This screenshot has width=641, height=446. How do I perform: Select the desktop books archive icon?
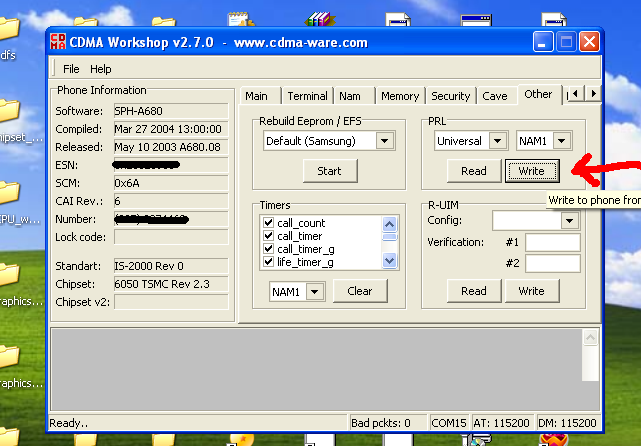[x=320, y=19]
